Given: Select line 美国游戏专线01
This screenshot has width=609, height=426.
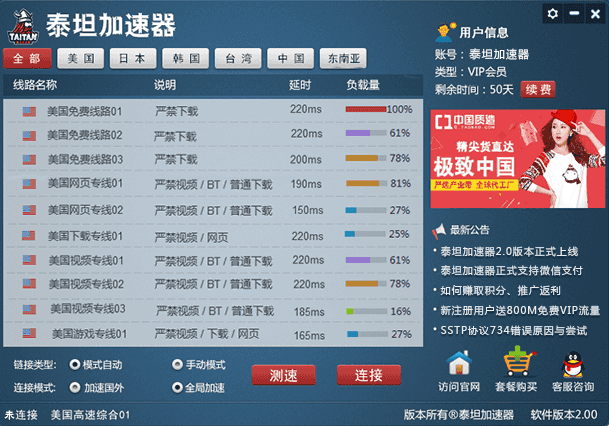Looking at the screenshot, I should coord(213,334).
